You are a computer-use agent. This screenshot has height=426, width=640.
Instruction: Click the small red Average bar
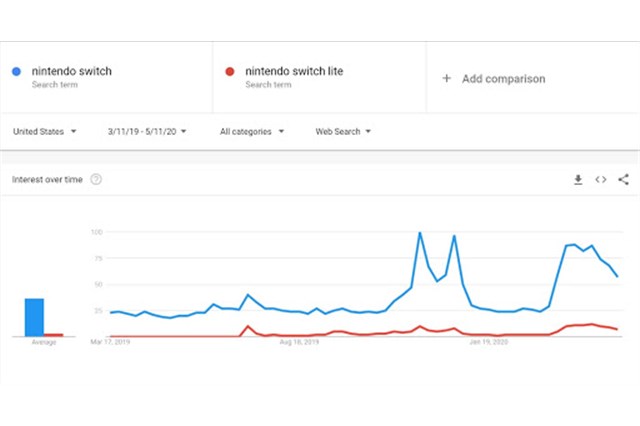point(53,335)
